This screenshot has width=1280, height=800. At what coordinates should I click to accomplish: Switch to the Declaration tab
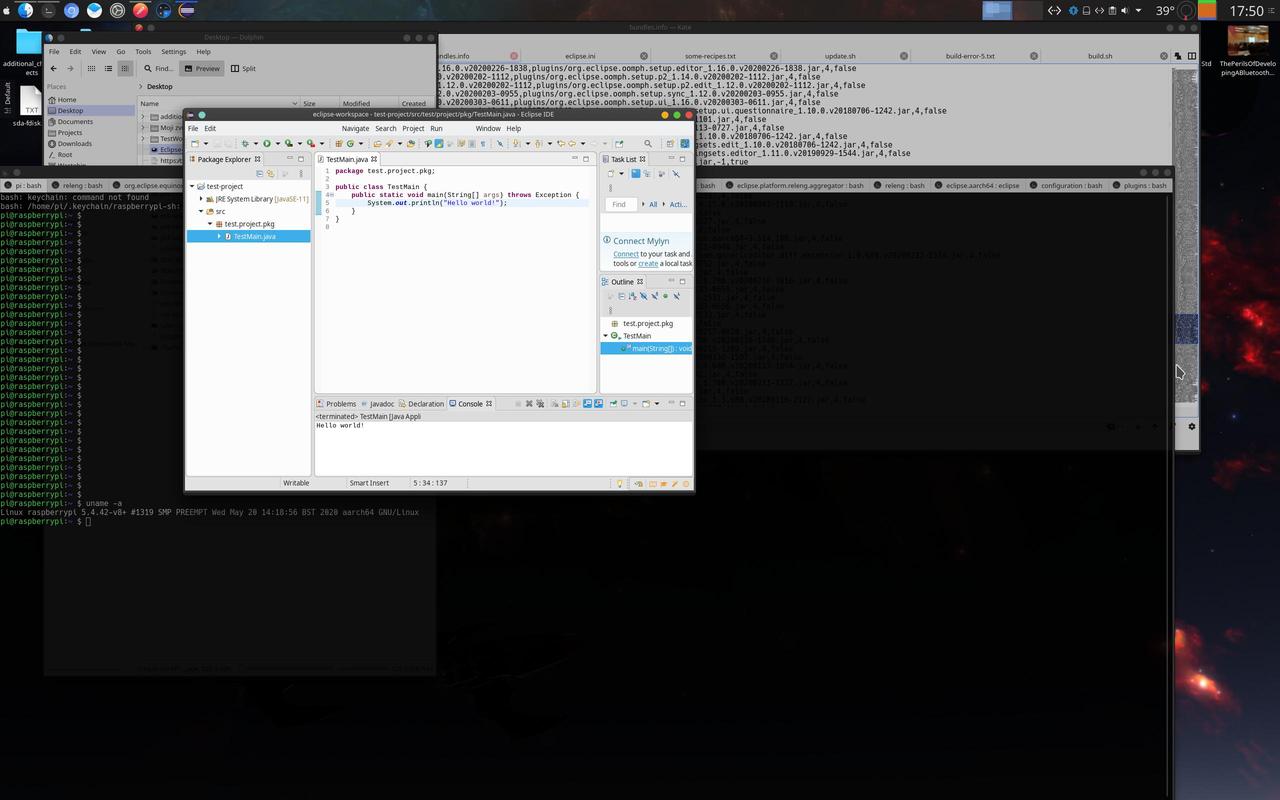point(420,403)
